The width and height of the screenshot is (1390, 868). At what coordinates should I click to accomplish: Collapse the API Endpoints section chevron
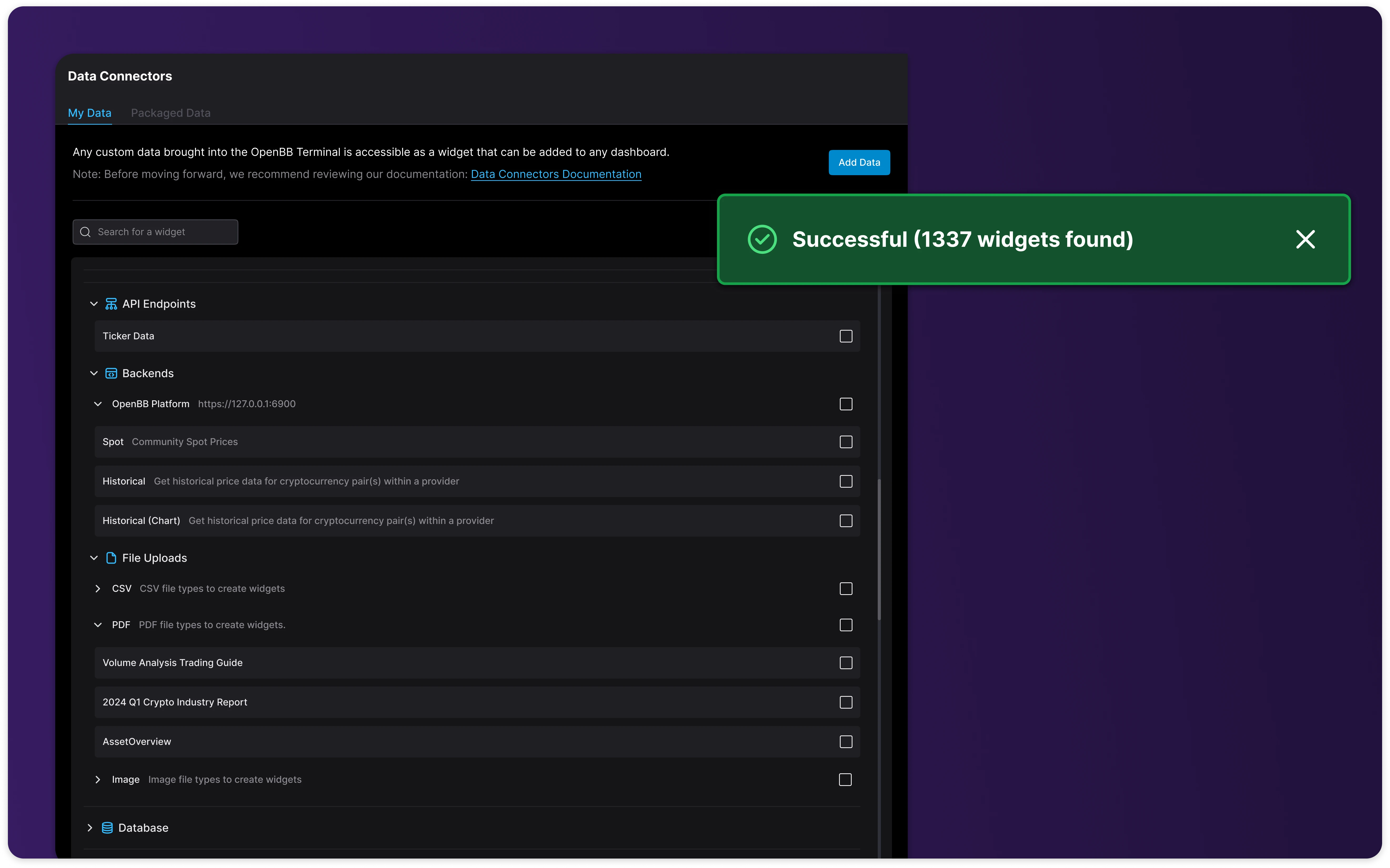tap(94, 304)
